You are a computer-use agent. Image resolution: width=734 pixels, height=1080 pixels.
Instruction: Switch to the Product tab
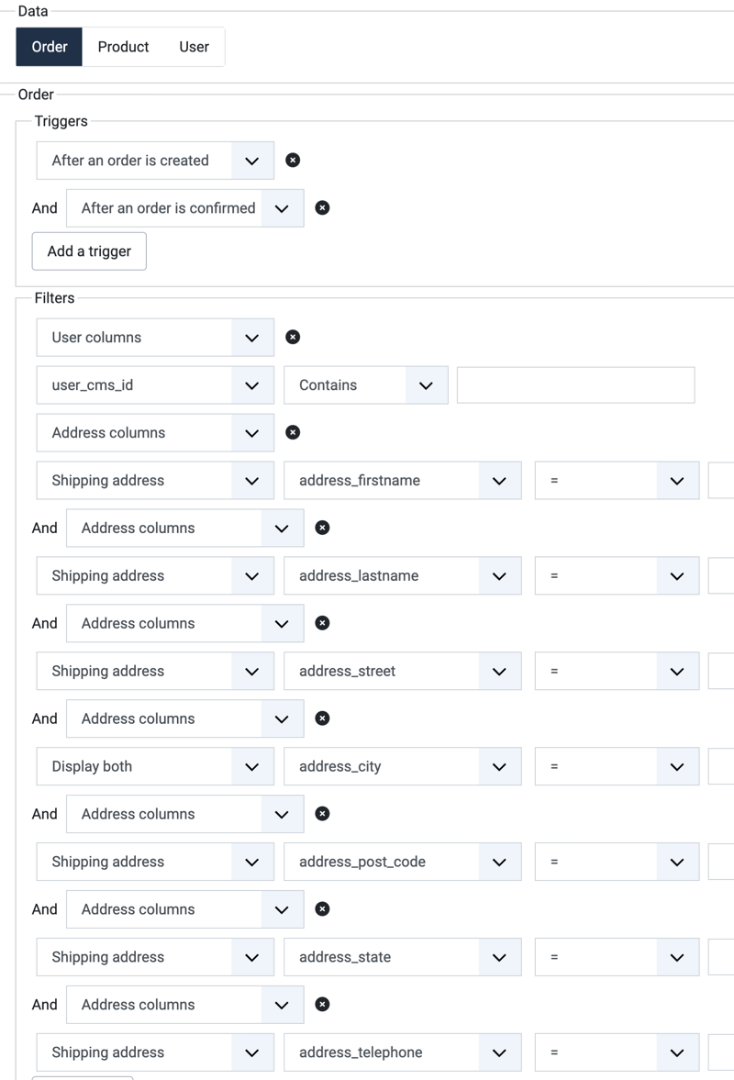pyautogui.click(x=123, y=47)
